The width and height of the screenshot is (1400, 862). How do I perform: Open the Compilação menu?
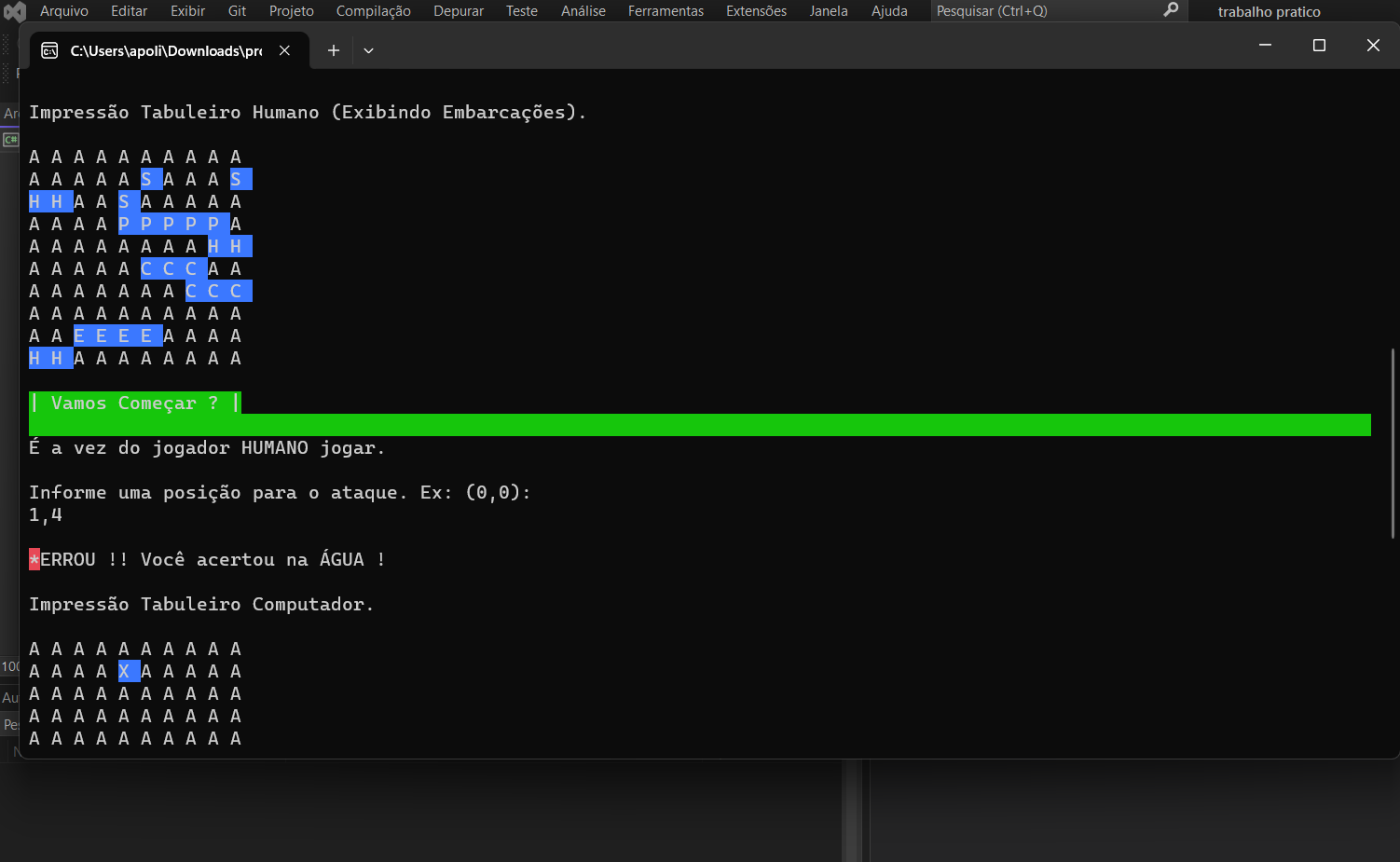click(x=373, y=11)
